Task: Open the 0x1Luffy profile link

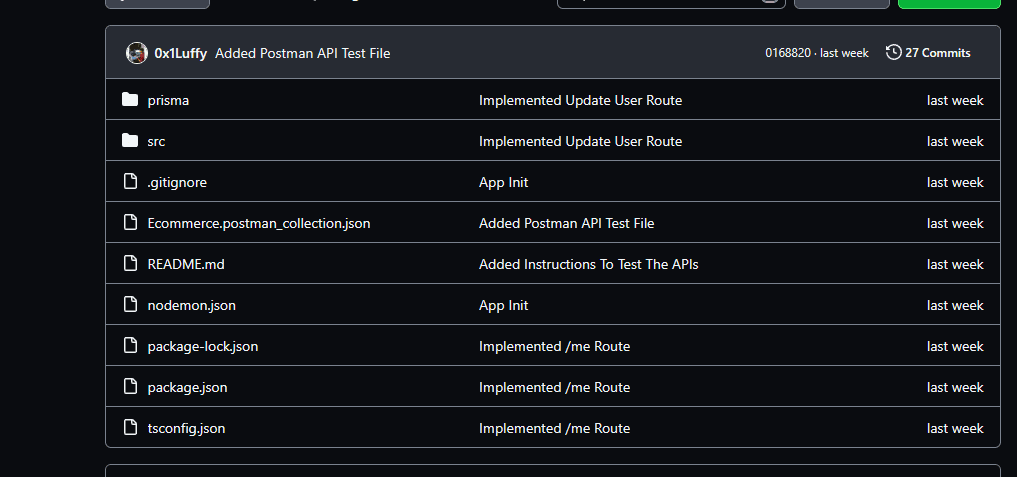Action: point(181,53)
